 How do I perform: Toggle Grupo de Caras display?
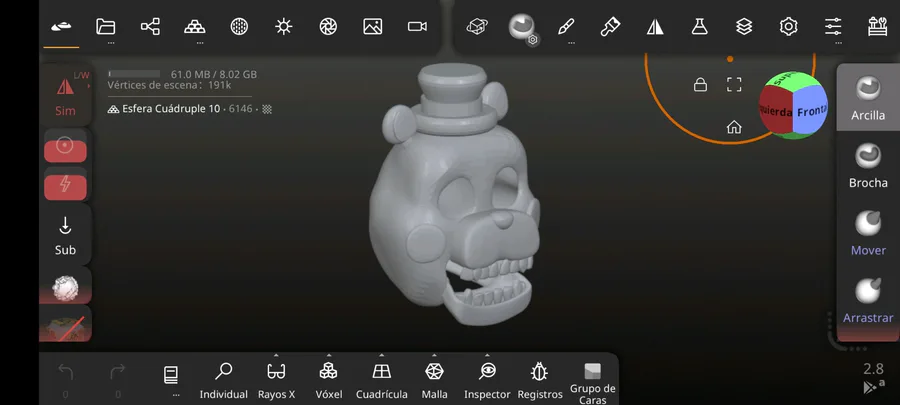tap(592, 383)
